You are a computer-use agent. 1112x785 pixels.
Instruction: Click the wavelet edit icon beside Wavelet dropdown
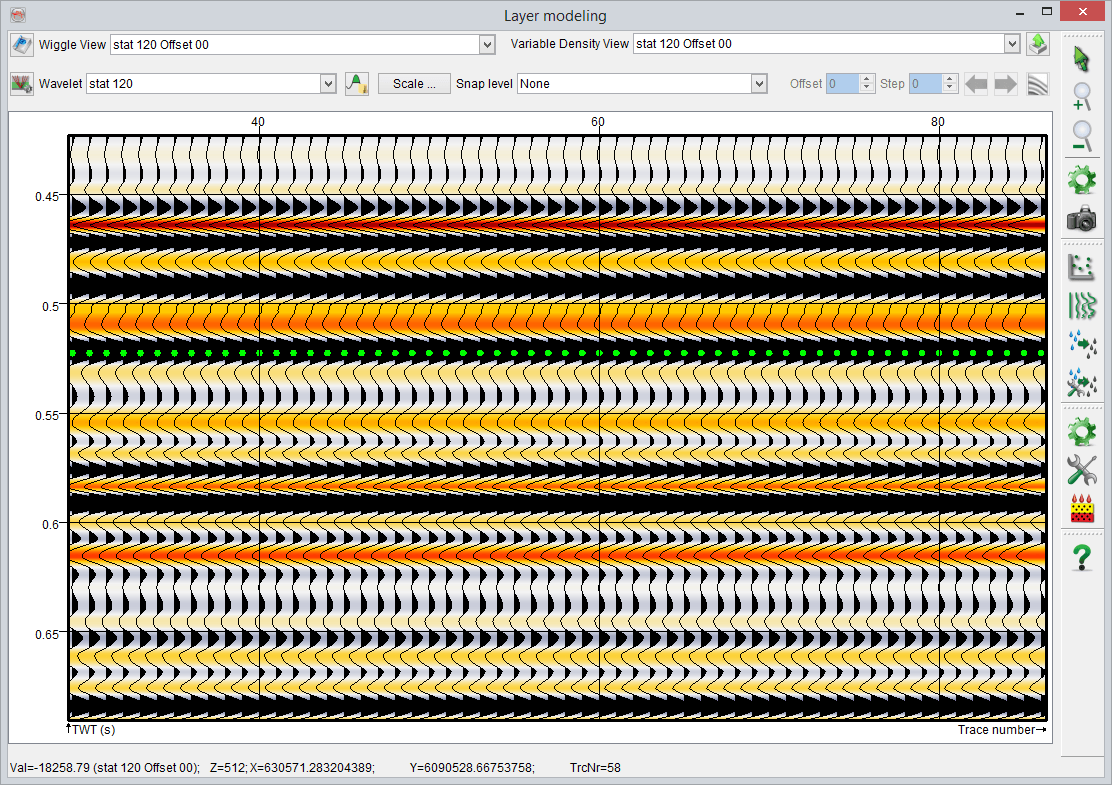(357, 84)
